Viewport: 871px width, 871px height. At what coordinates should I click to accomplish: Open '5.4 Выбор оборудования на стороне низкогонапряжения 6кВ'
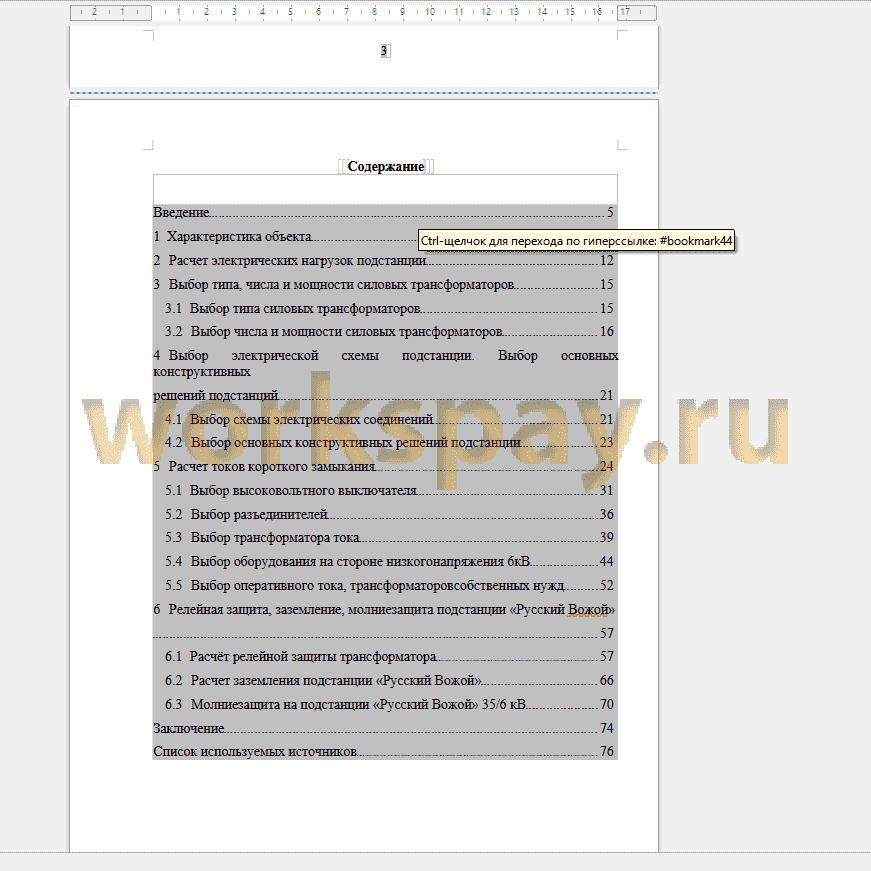[389, 562]
